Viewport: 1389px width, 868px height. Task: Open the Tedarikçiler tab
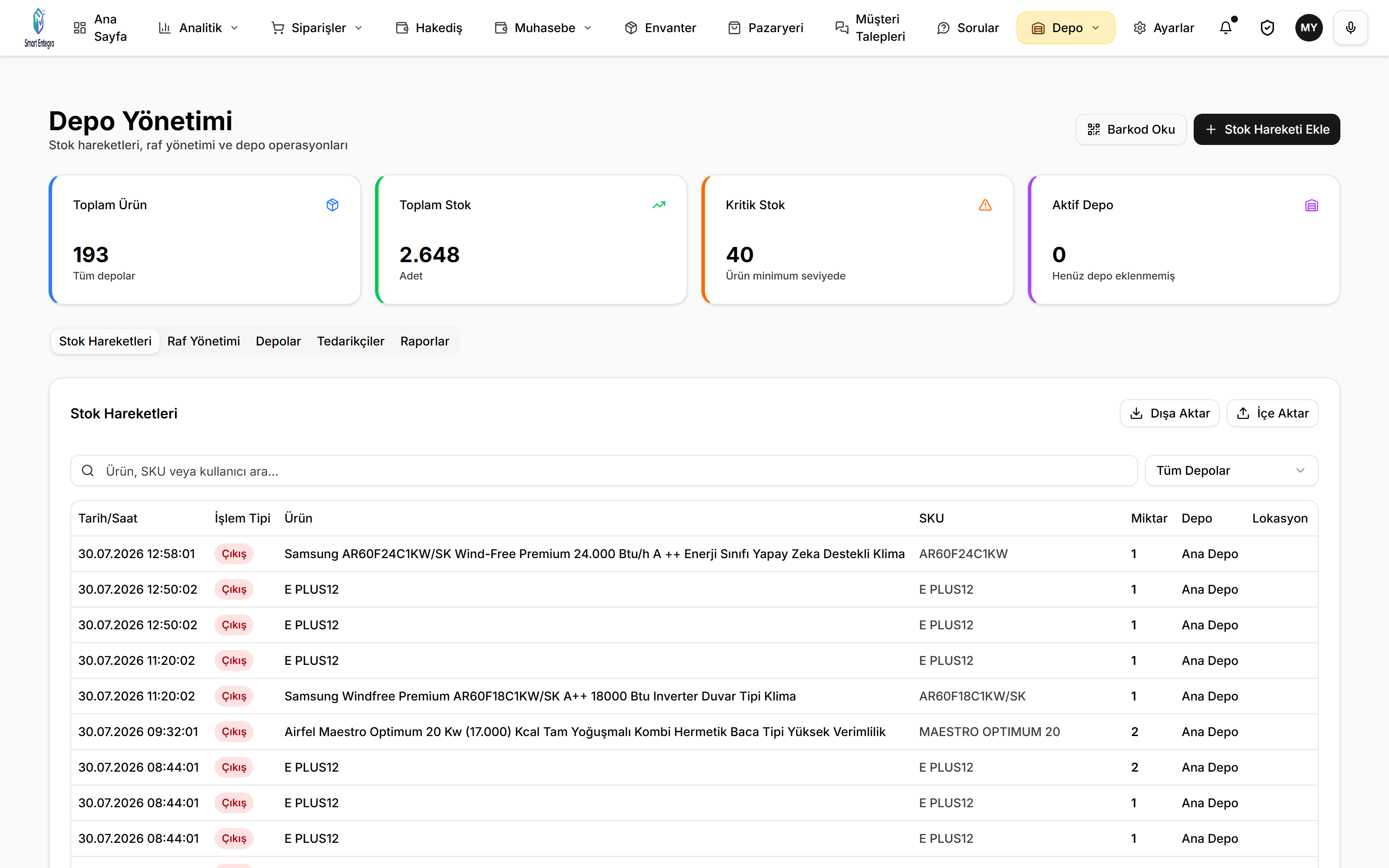tap(351, 341)
